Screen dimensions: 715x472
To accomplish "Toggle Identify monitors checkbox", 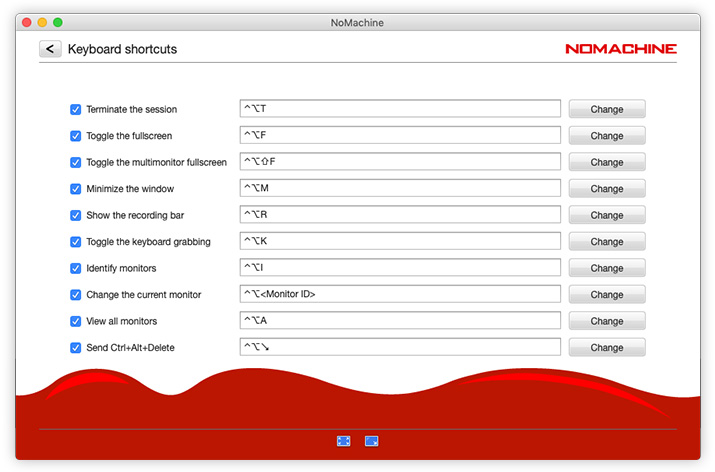I will 76,268.
